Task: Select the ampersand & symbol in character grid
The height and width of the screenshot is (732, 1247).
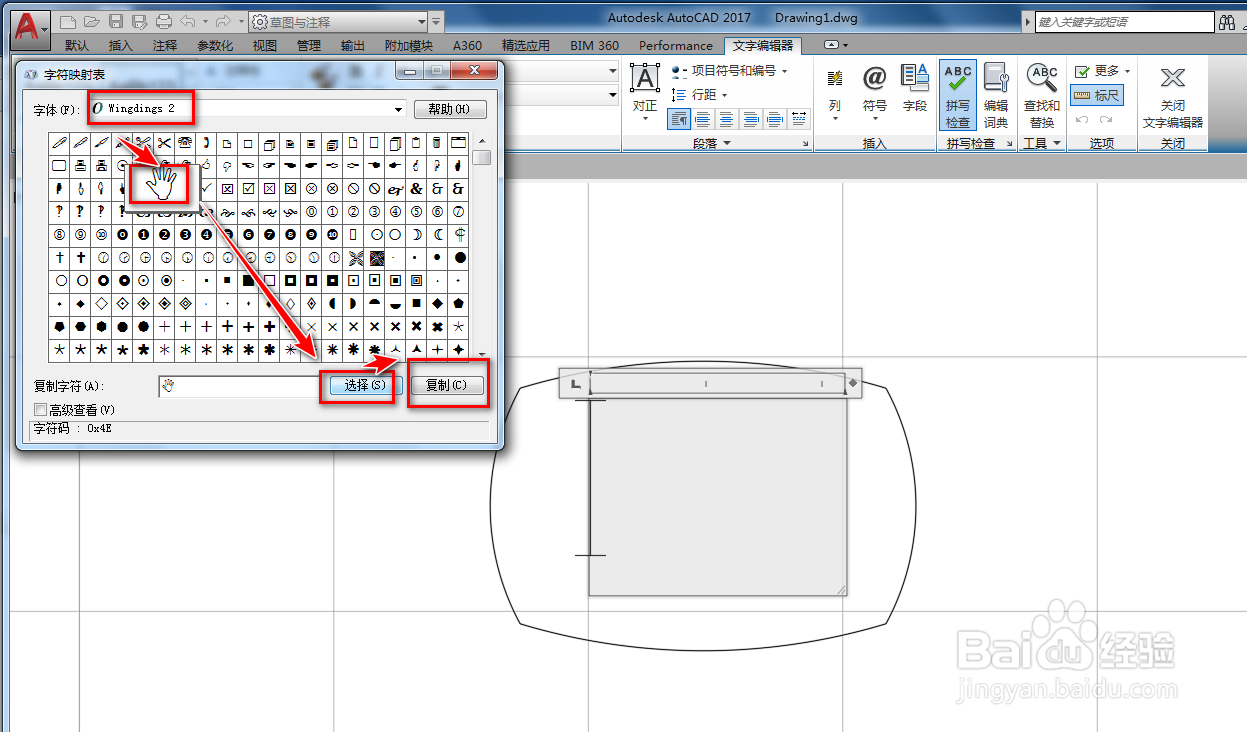Action: (x=416, y=188)
